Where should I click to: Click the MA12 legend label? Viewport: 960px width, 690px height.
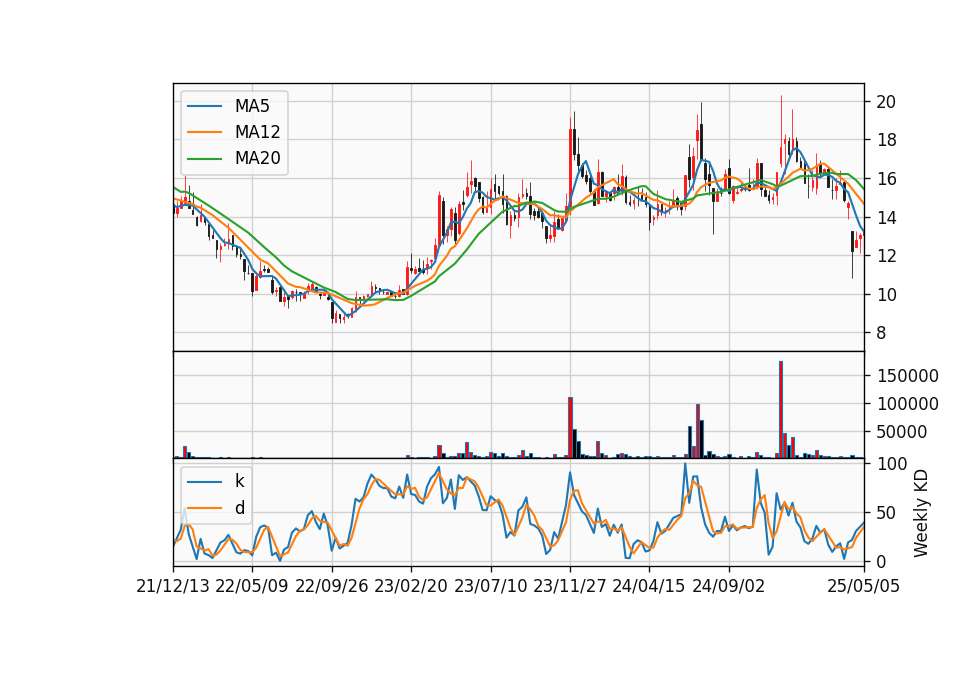(257, 132)
